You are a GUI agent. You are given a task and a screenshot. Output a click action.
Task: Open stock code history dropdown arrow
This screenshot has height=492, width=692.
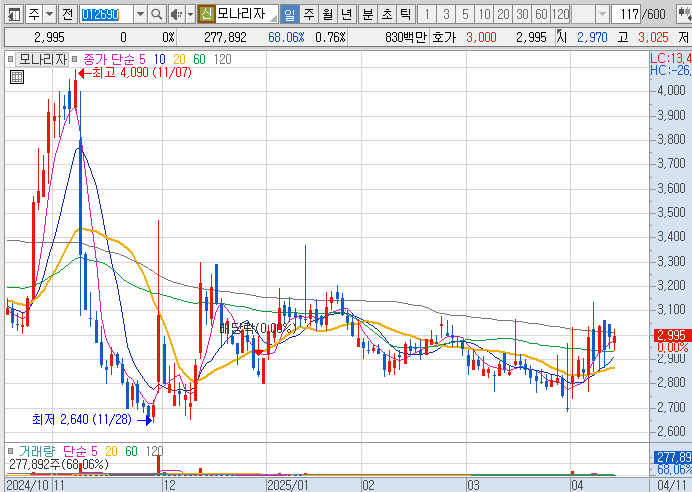click(140, 14)
